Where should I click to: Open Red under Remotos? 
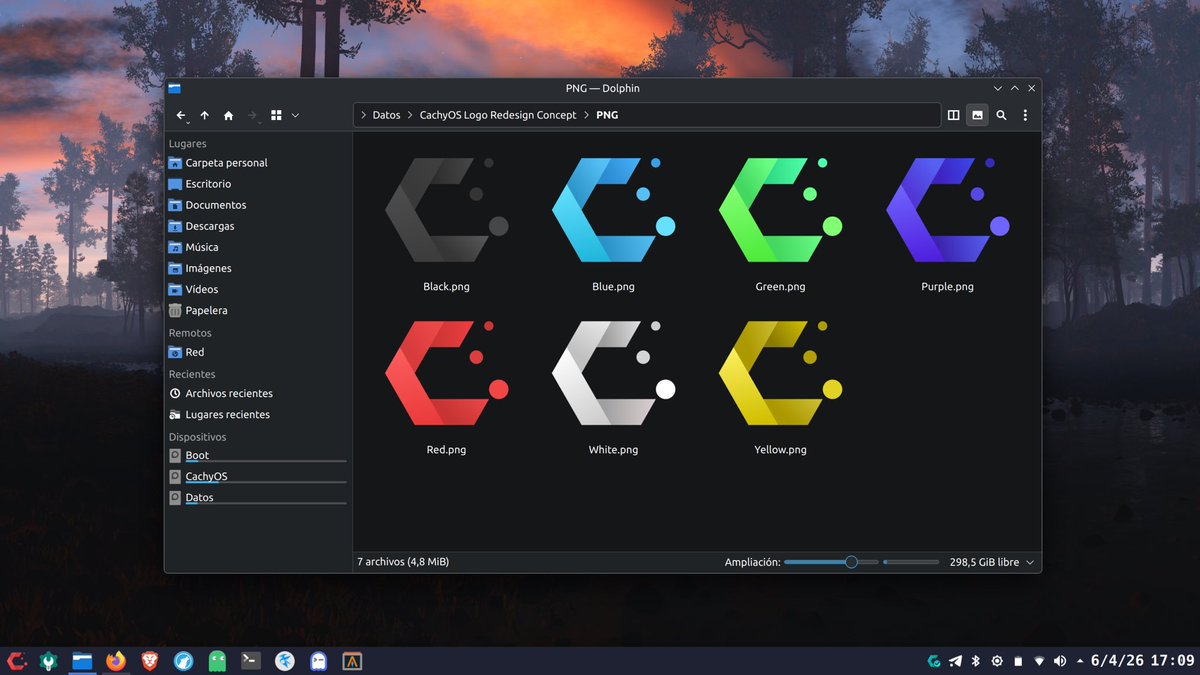258,352
